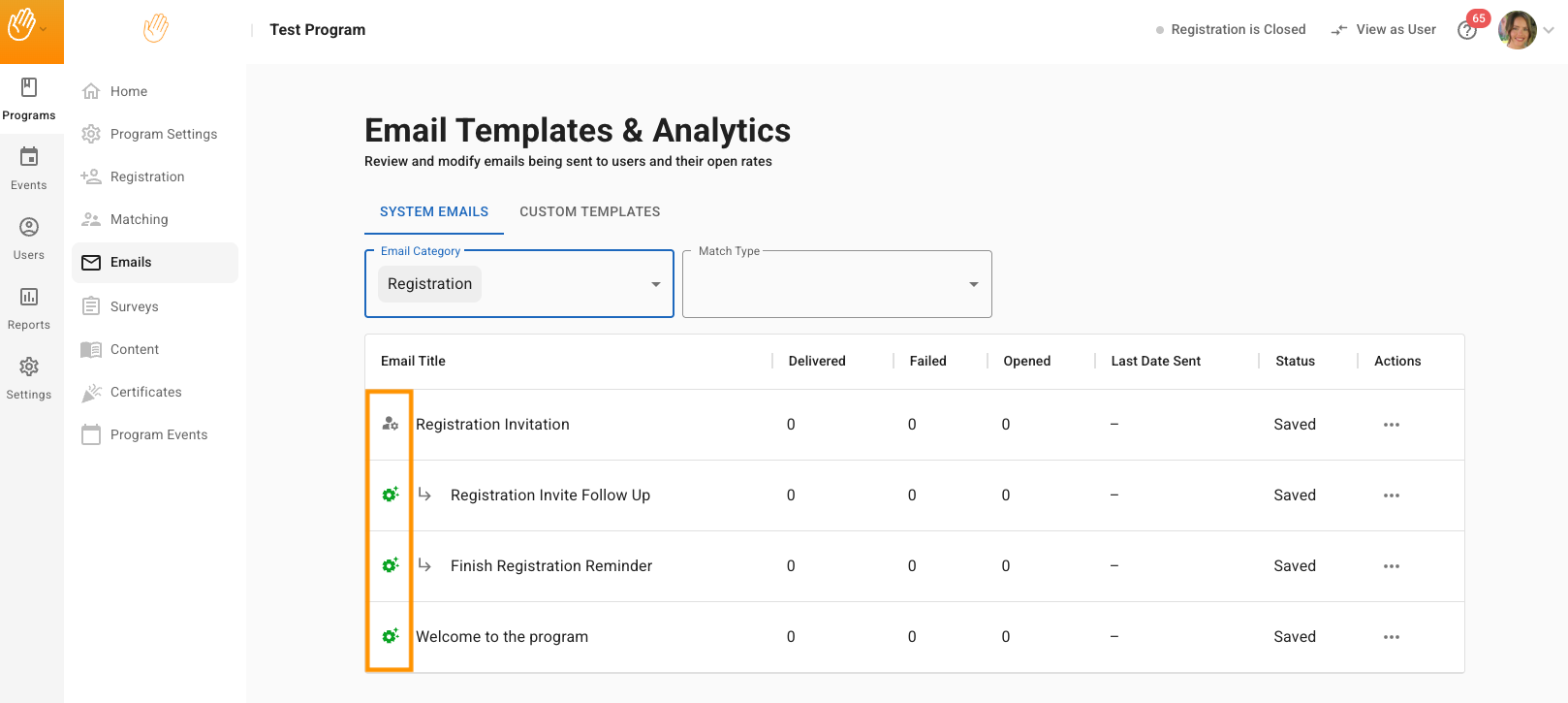1568x703 pixels.
Task: Click View as User
Action: (1384, 30)
